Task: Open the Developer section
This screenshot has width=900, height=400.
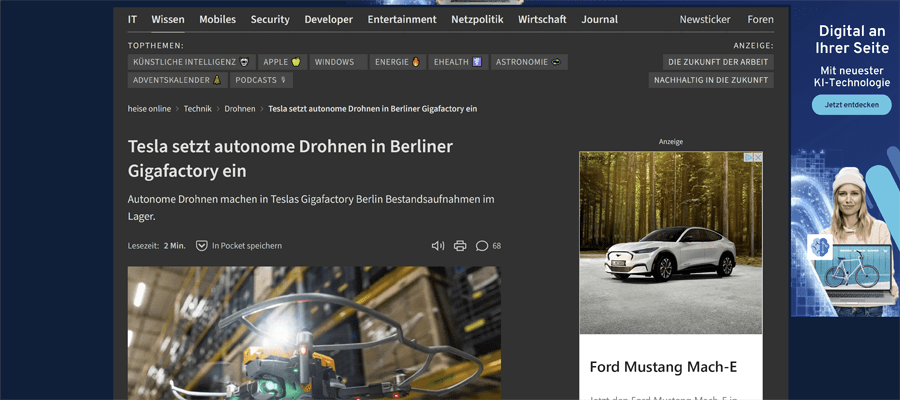Action: (x=328, y=19)
